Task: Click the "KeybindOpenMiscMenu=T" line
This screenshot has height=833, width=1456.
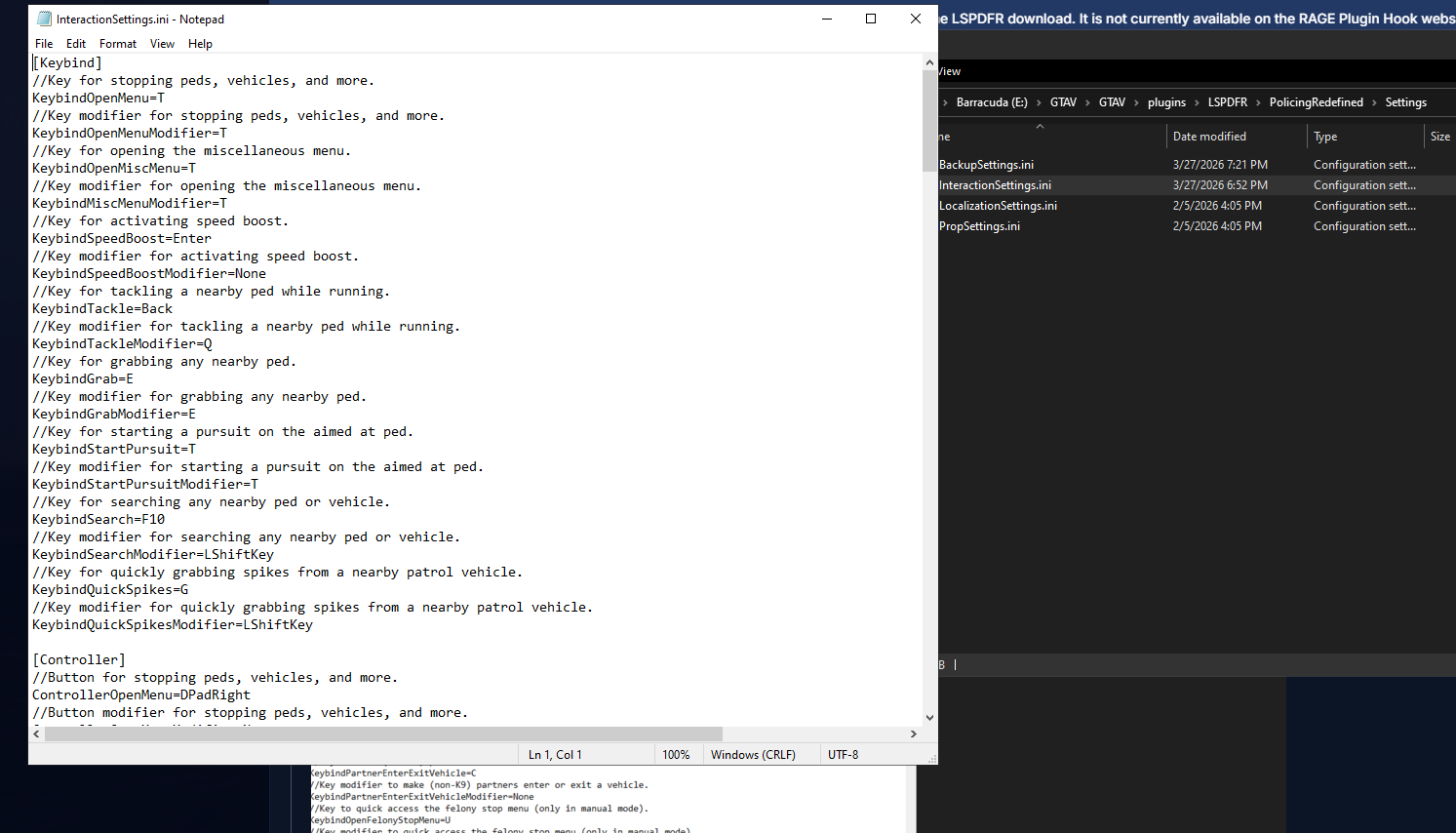Action: [114, 169]
